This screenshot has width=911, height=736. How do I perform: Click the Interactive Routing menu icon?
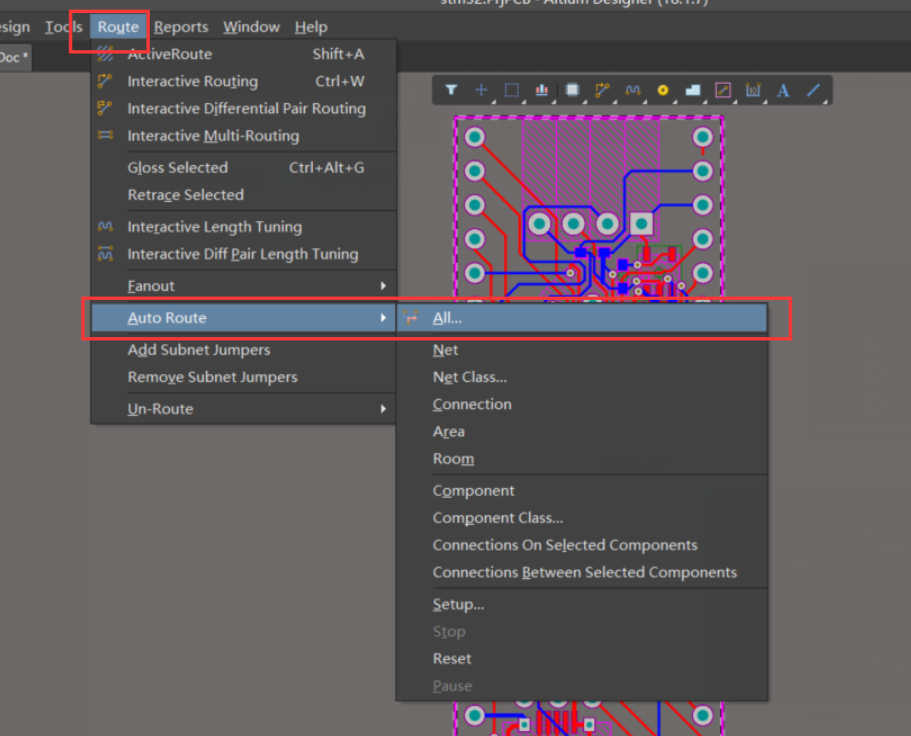[x=105, y=81]
